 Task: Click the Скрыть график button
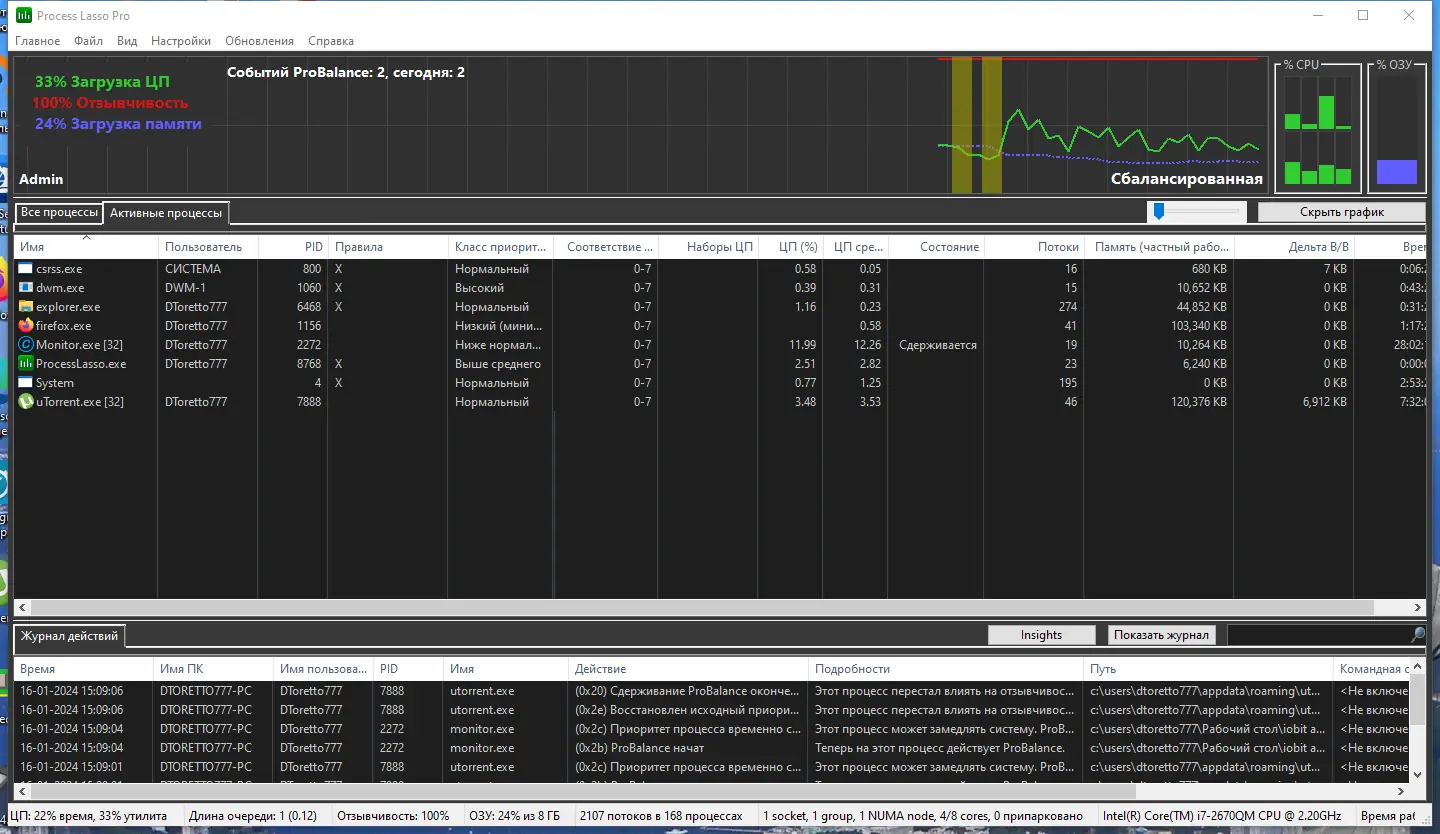click(x=1342, y=212)
